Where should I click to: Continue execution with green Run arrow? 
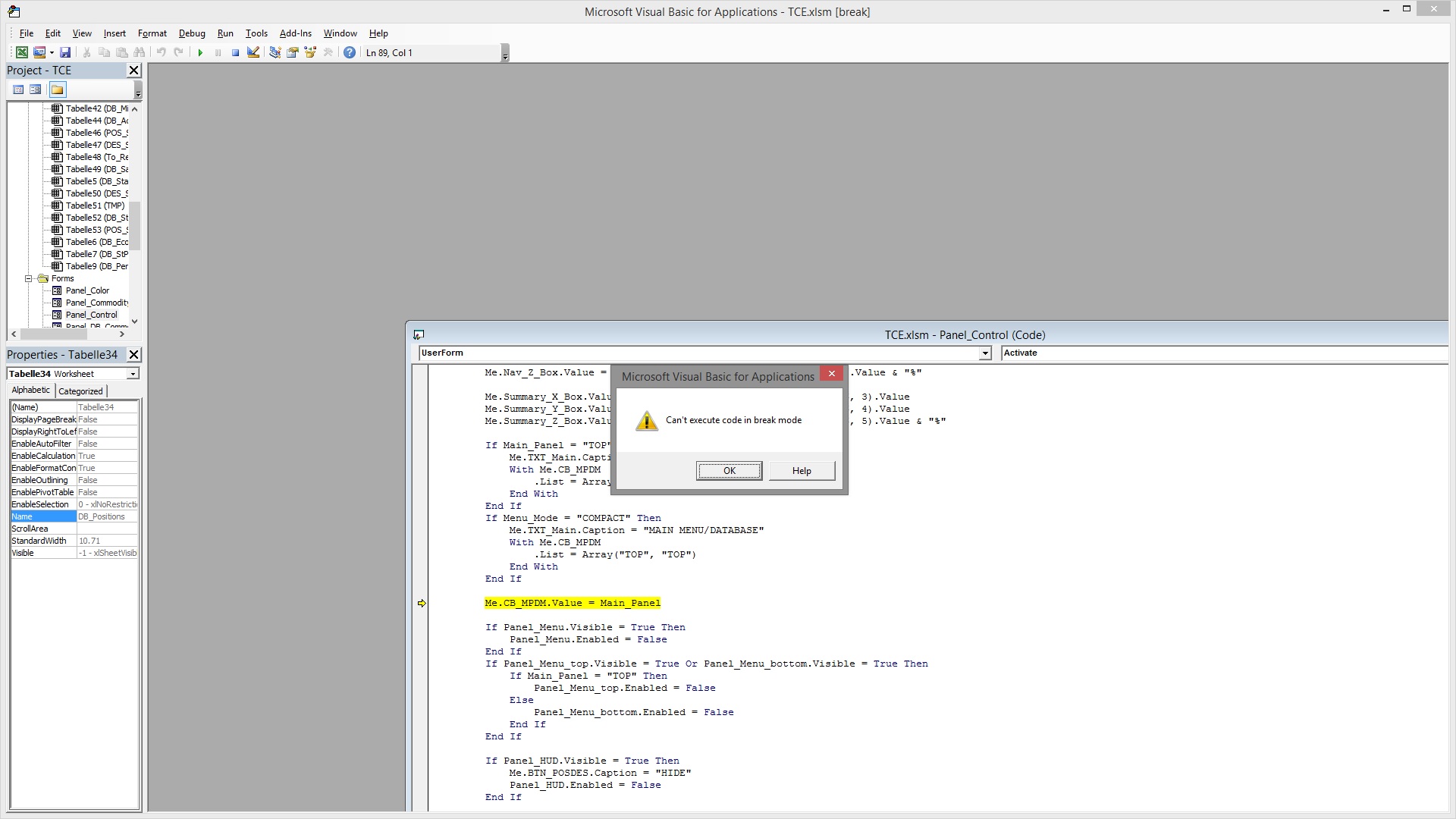200,52
